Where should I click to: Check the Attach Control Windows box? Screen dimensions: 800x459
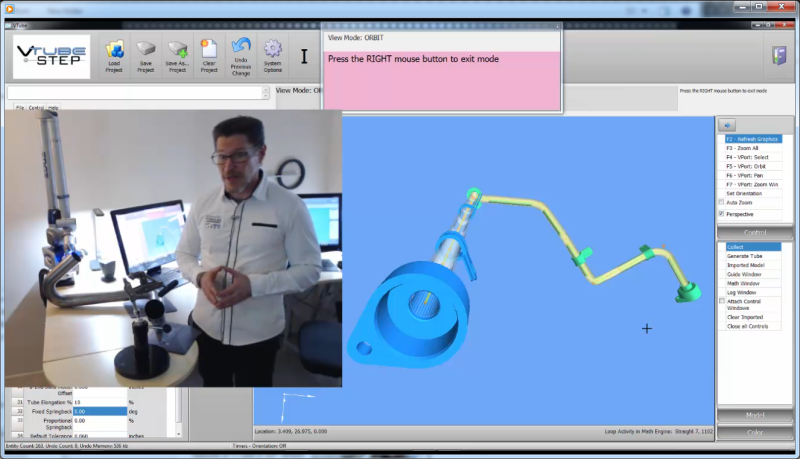(722, 301)
